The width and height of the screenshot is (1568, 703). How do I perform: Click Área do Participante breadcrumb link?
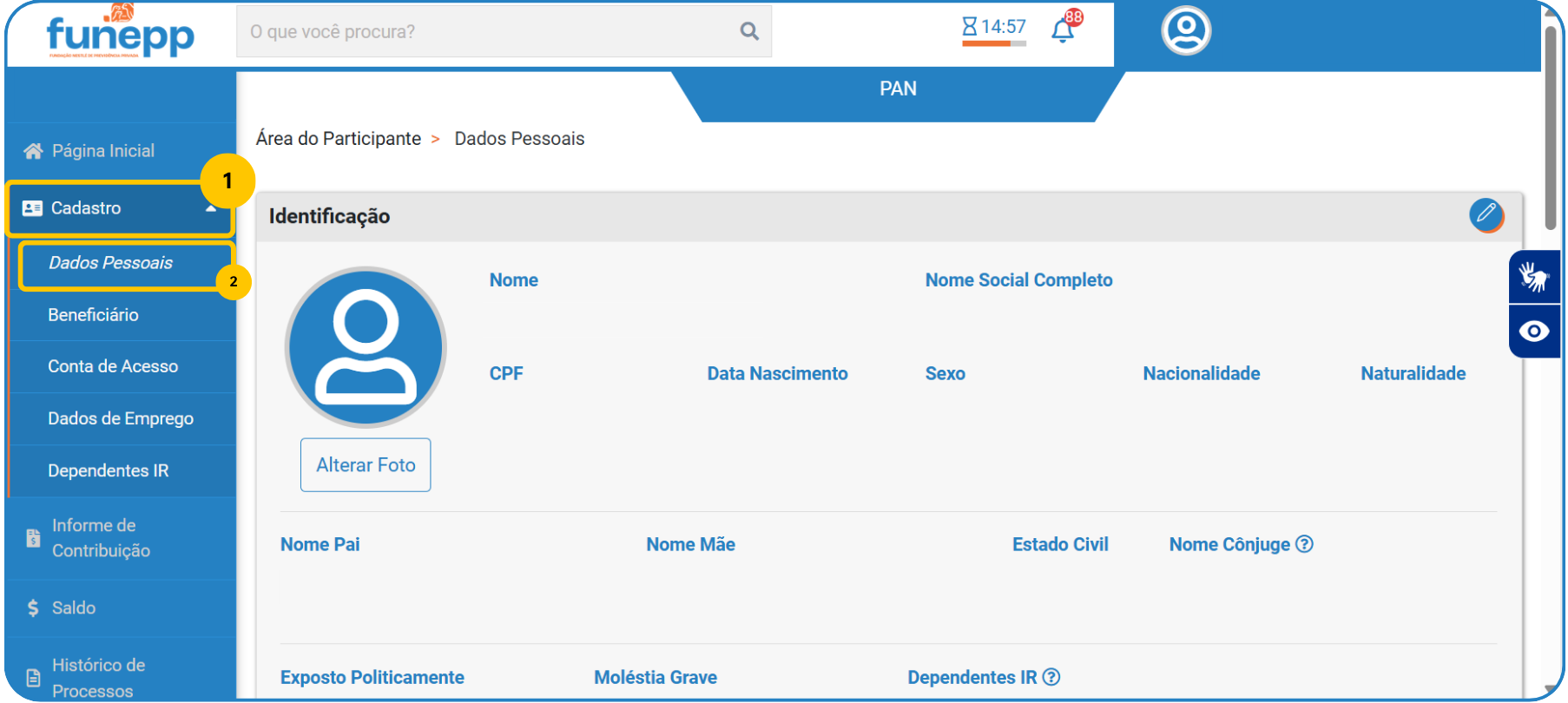click(338, 139)
